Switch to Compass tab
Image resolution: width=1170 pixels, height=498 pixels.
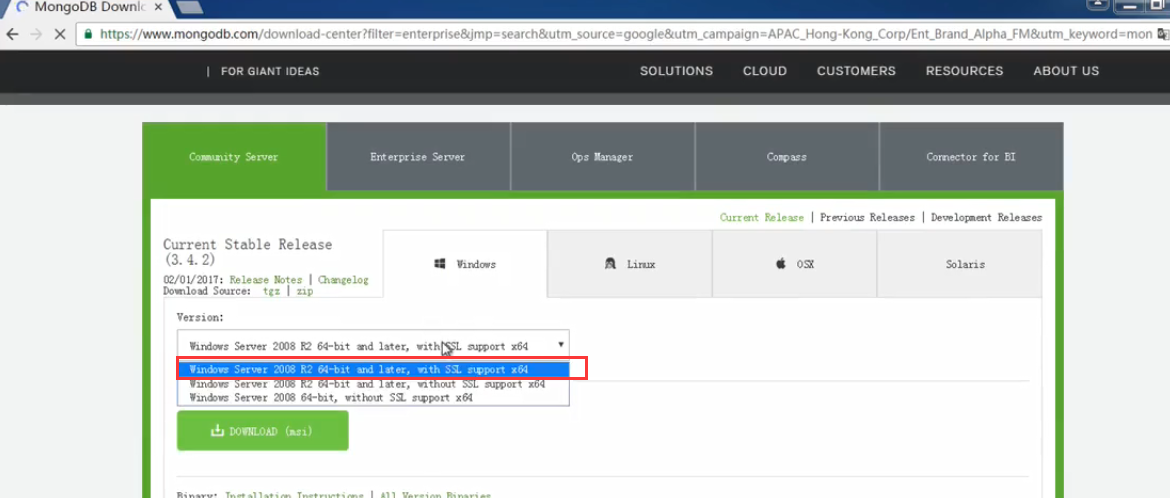tap(786, 157)
